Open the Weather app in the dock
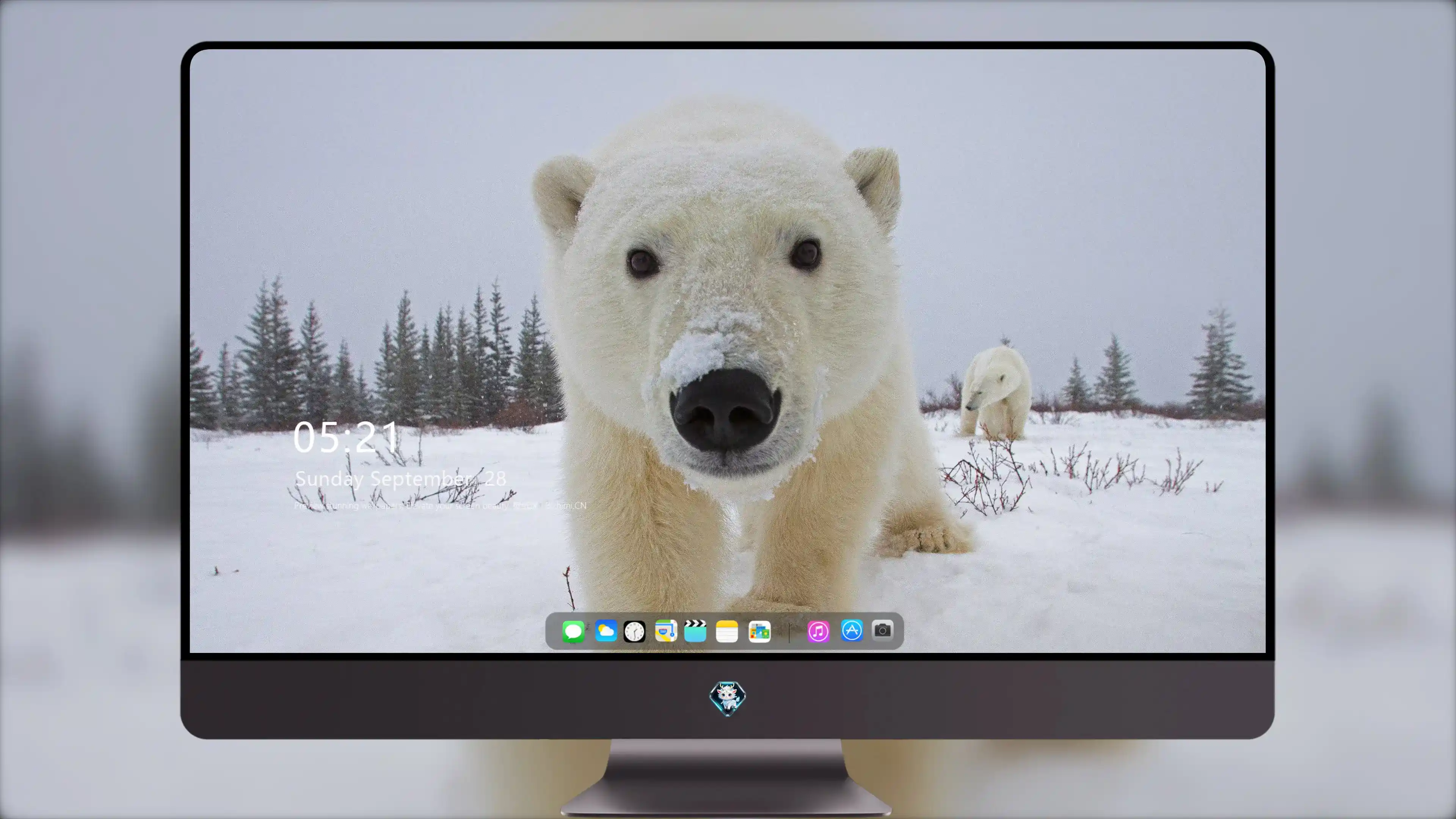Screen dimensions: 1456x819 606,631
